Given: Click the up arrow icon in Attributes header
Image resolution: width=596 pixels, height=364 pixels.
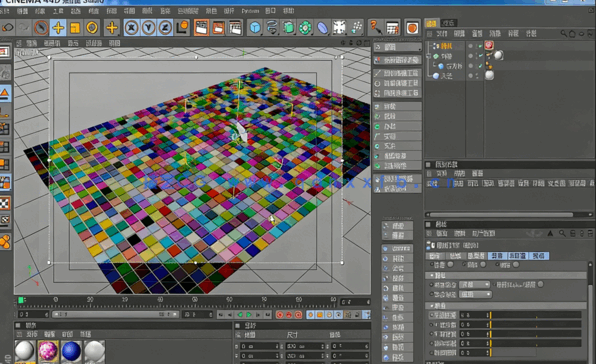Looking at the screenshot, I should pos(550,233).
